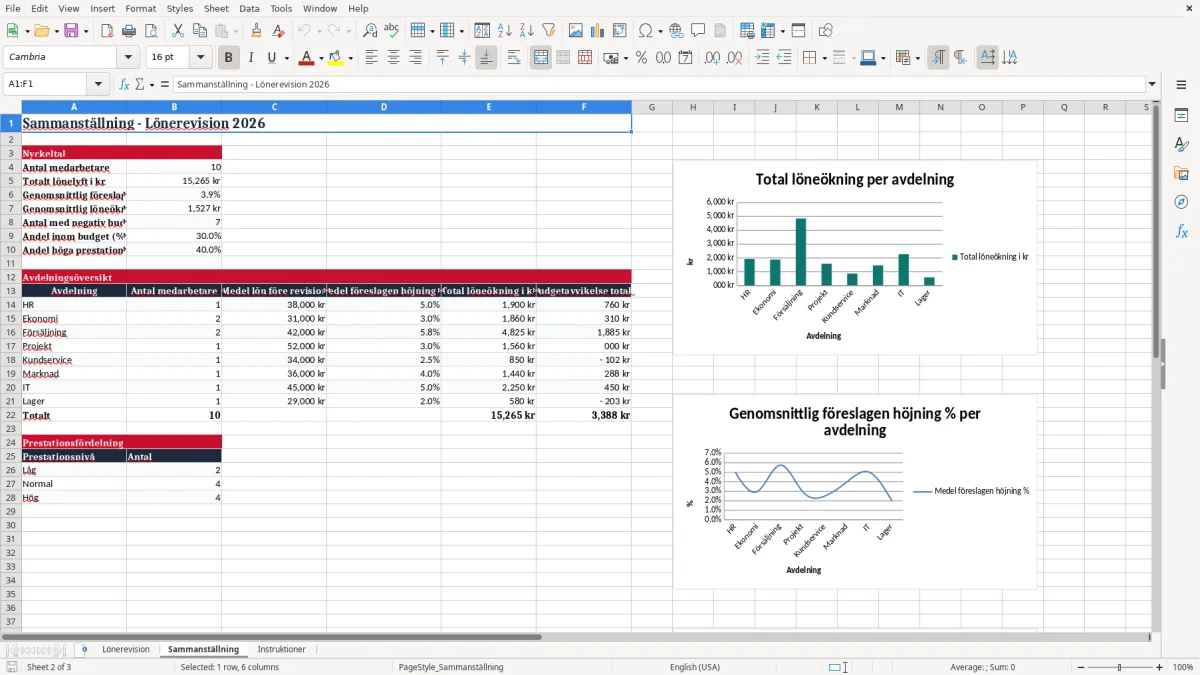Click the formula input line

point(658,84)
